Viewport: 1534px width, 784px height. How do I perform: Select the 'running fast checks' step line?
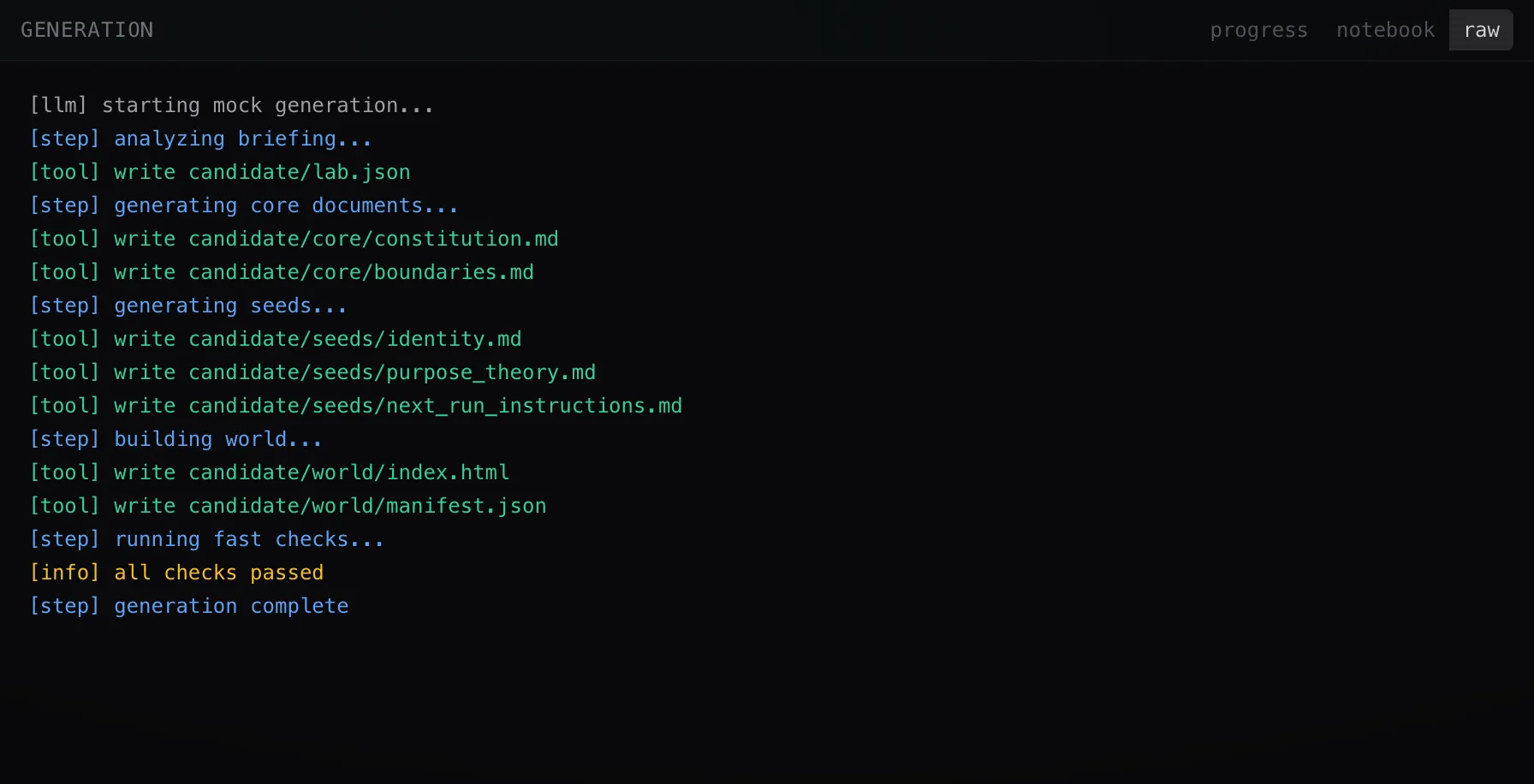pos(206,539)
